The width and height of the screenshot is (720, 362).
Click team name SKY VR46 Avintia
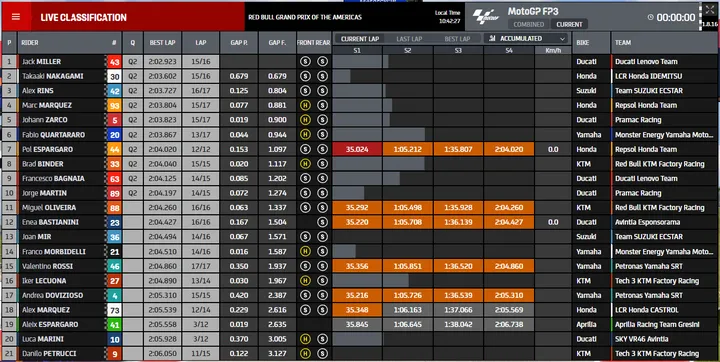pyautogui.click(x=641, y=339)
